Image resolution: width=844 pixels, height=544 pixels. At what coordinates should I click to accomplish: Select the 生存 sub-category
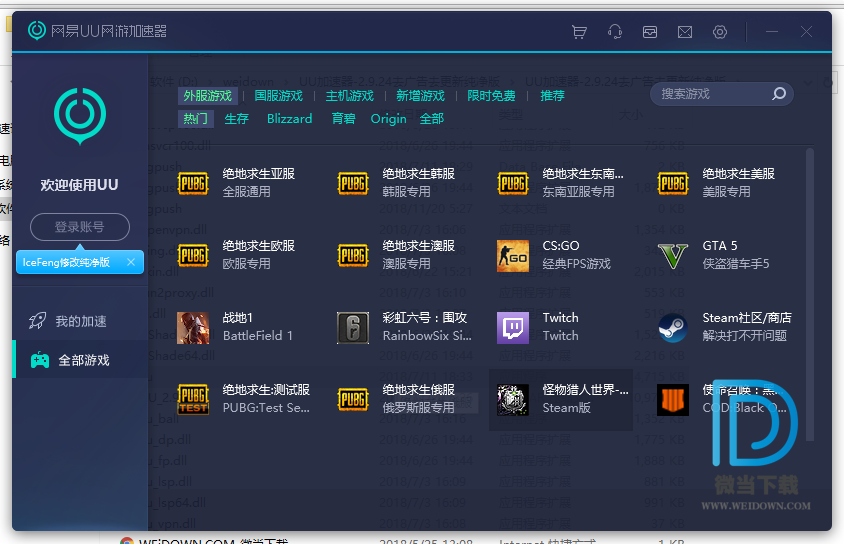[x=236, y=118]
